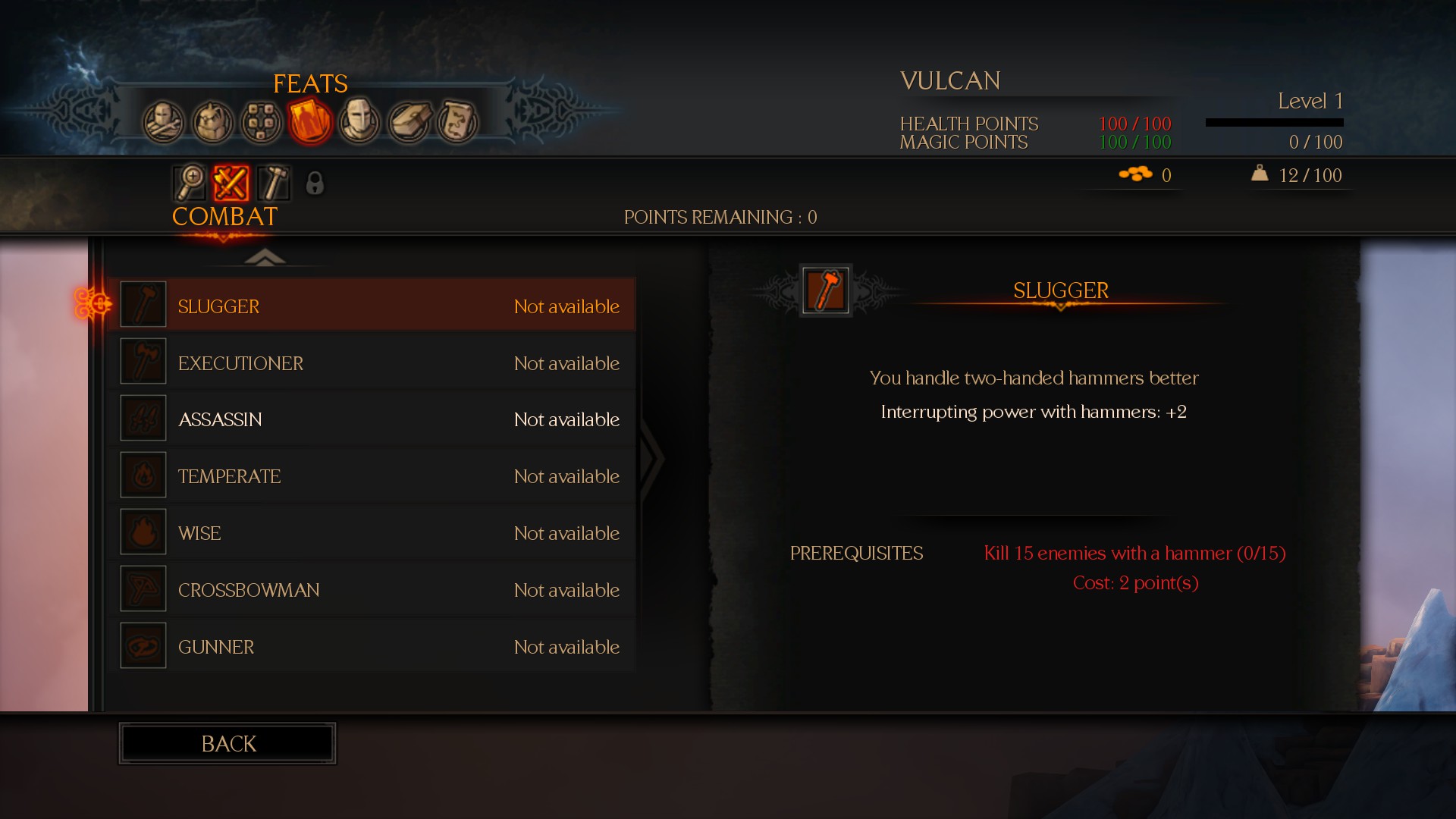Open the crossed-bones character menu icon
Image resolution: width=1456 pixels, height=819 pixels.
(164, 122)
